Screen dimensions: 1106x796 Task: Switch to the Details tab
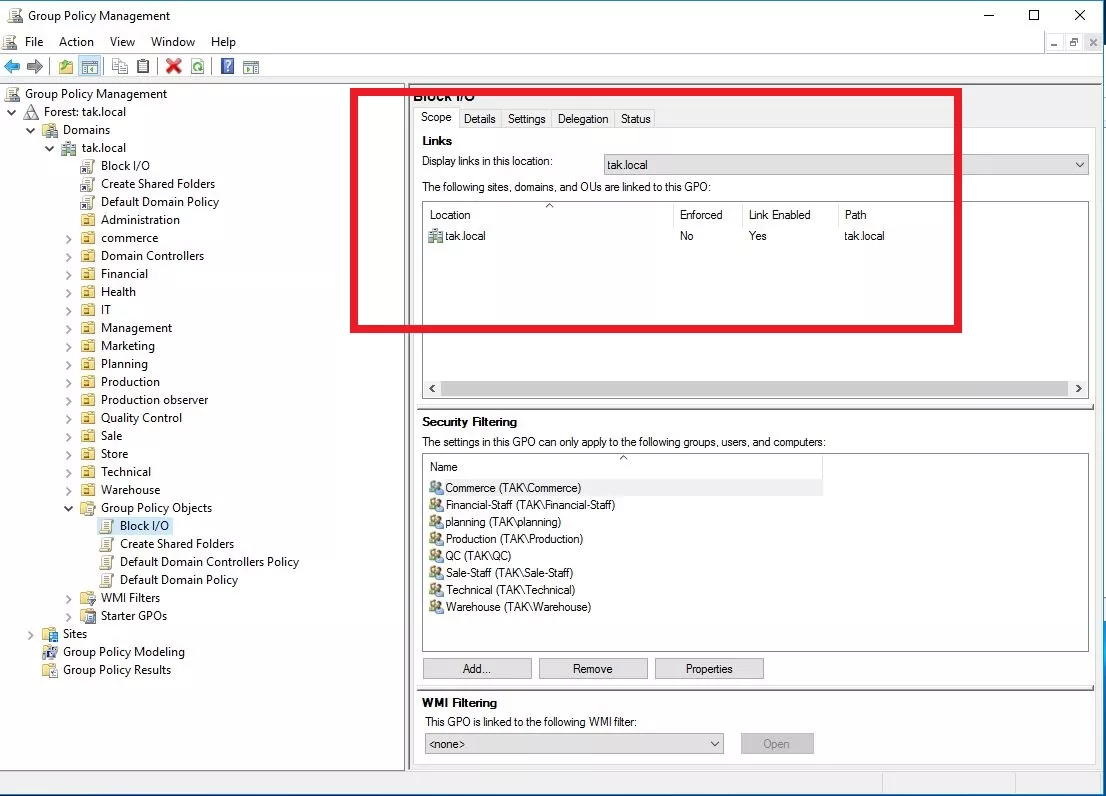[480, 119]
